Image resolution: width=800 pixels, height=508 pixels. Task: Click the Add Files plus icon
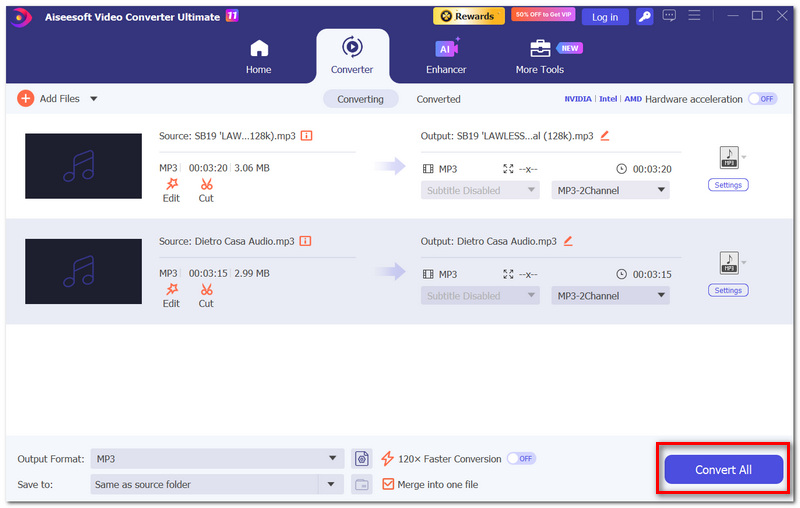tap(26, 98)
